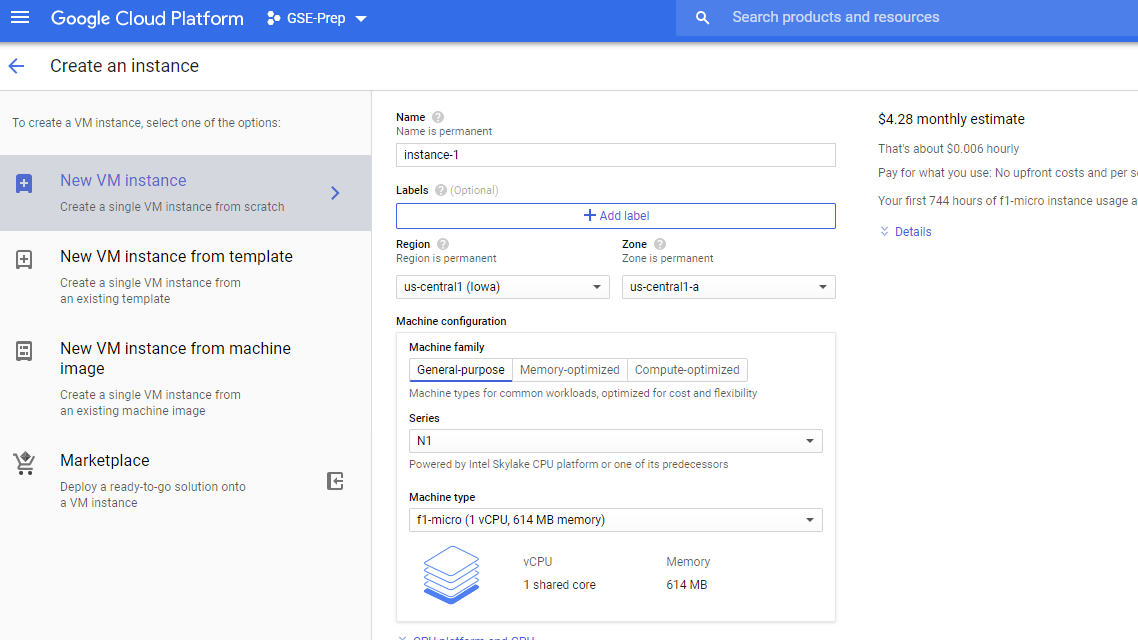1138x640 pixels.
Task: Open the us-central1-a zone dropdown
Action: click(728, 287)
